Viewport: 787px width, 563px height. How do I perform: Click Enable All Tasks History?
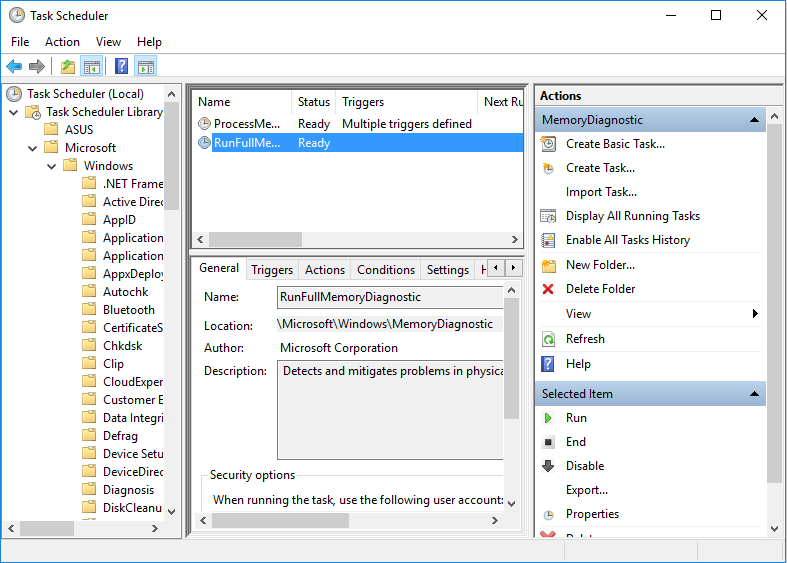click(627, 240)
